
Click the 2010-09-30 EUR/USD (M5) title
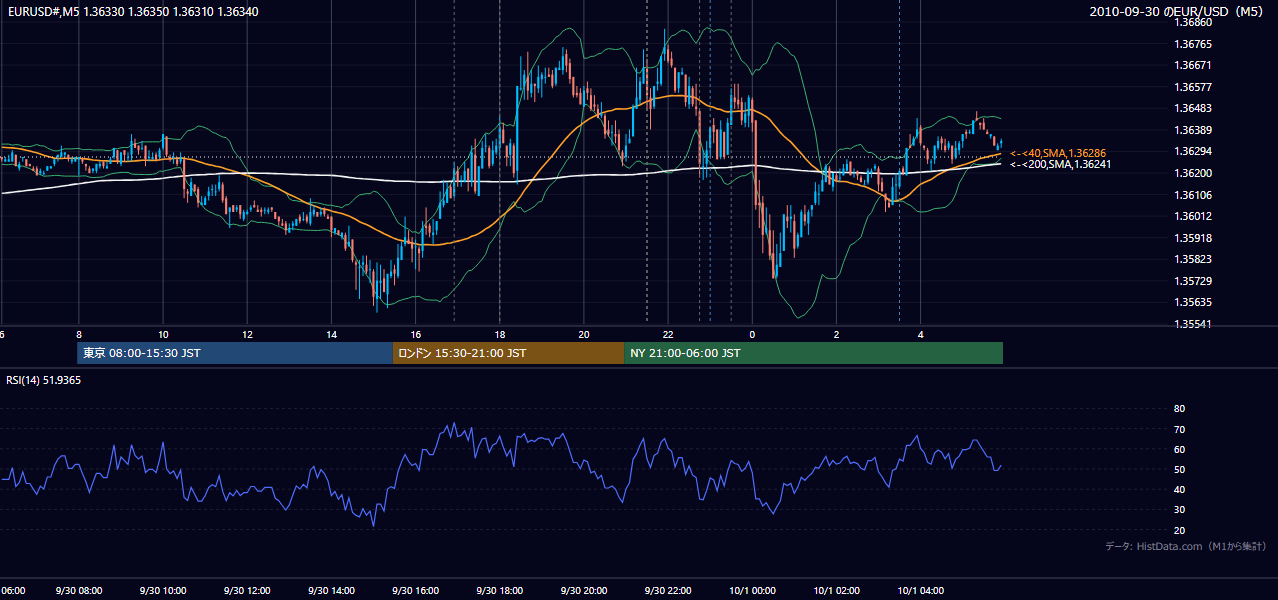[x=1178, y=11]
